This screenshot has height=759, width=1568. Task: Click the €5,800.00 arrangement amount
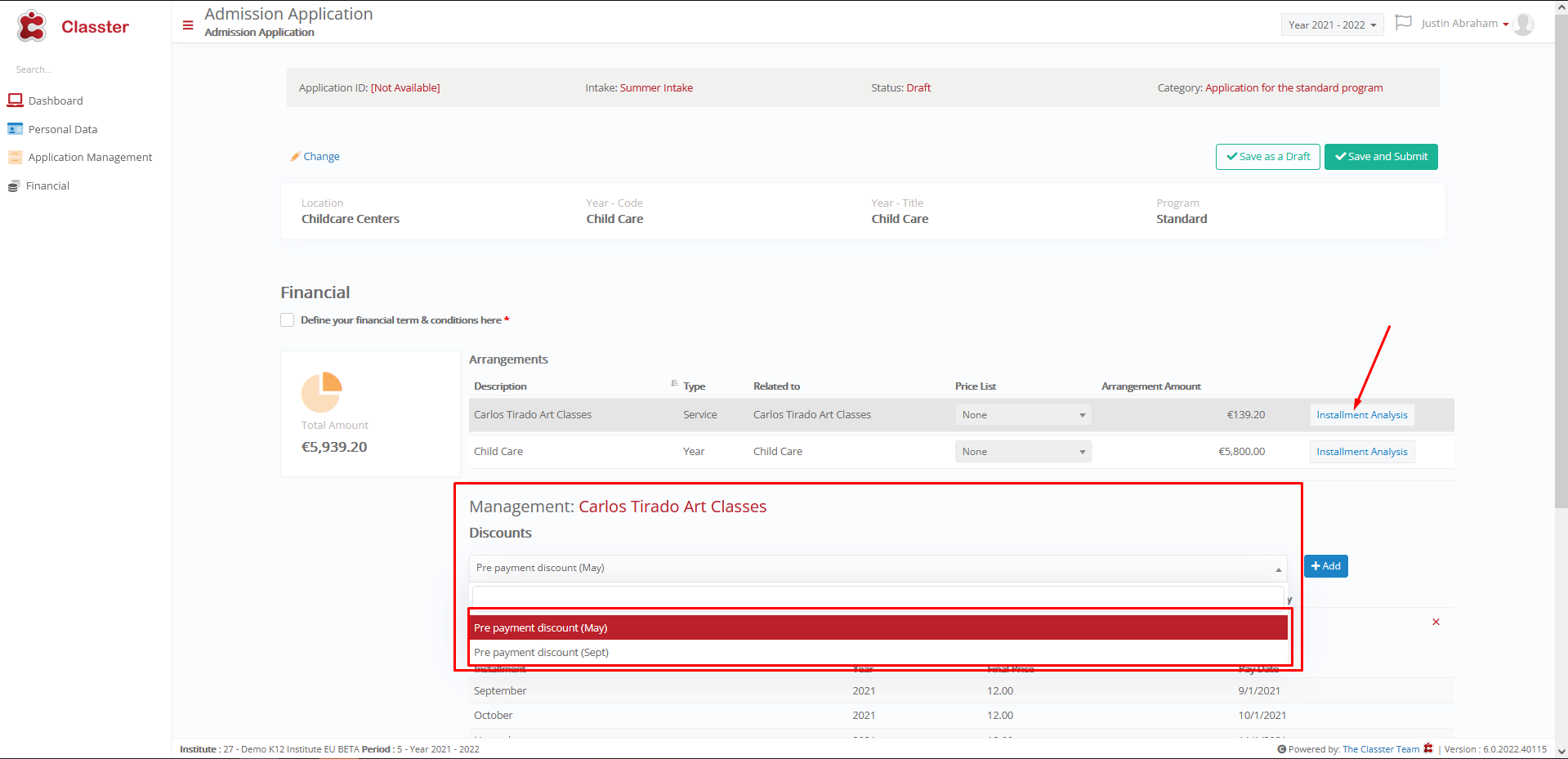(x=1241, y=452)
